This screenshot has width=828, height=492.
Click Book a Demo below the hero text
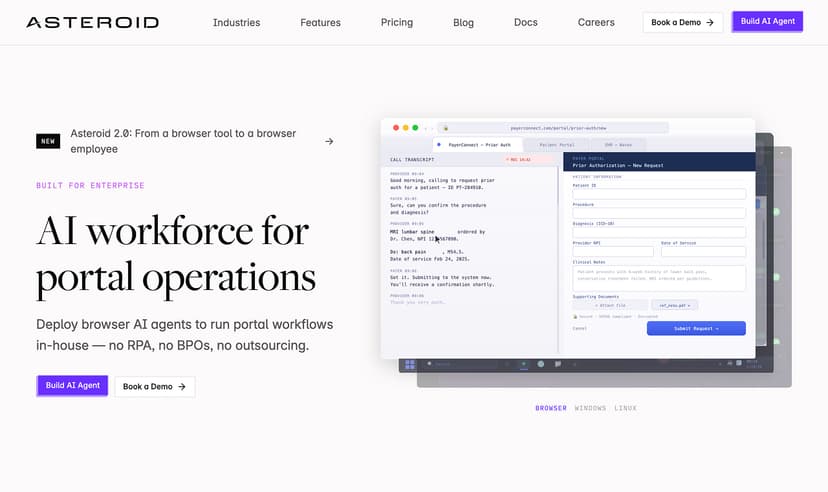pyautogui.click(x=154, y=386)
